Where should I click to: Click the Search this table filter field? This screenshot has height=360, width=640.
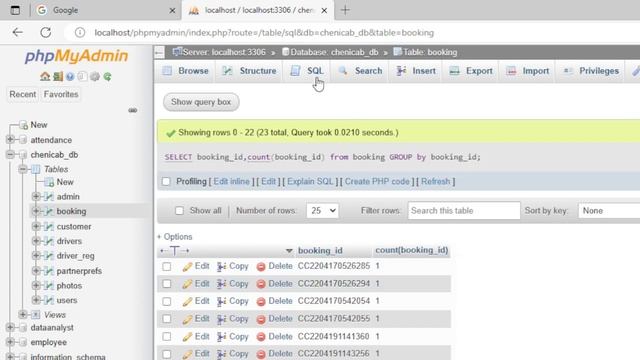[x=464, y=211]
